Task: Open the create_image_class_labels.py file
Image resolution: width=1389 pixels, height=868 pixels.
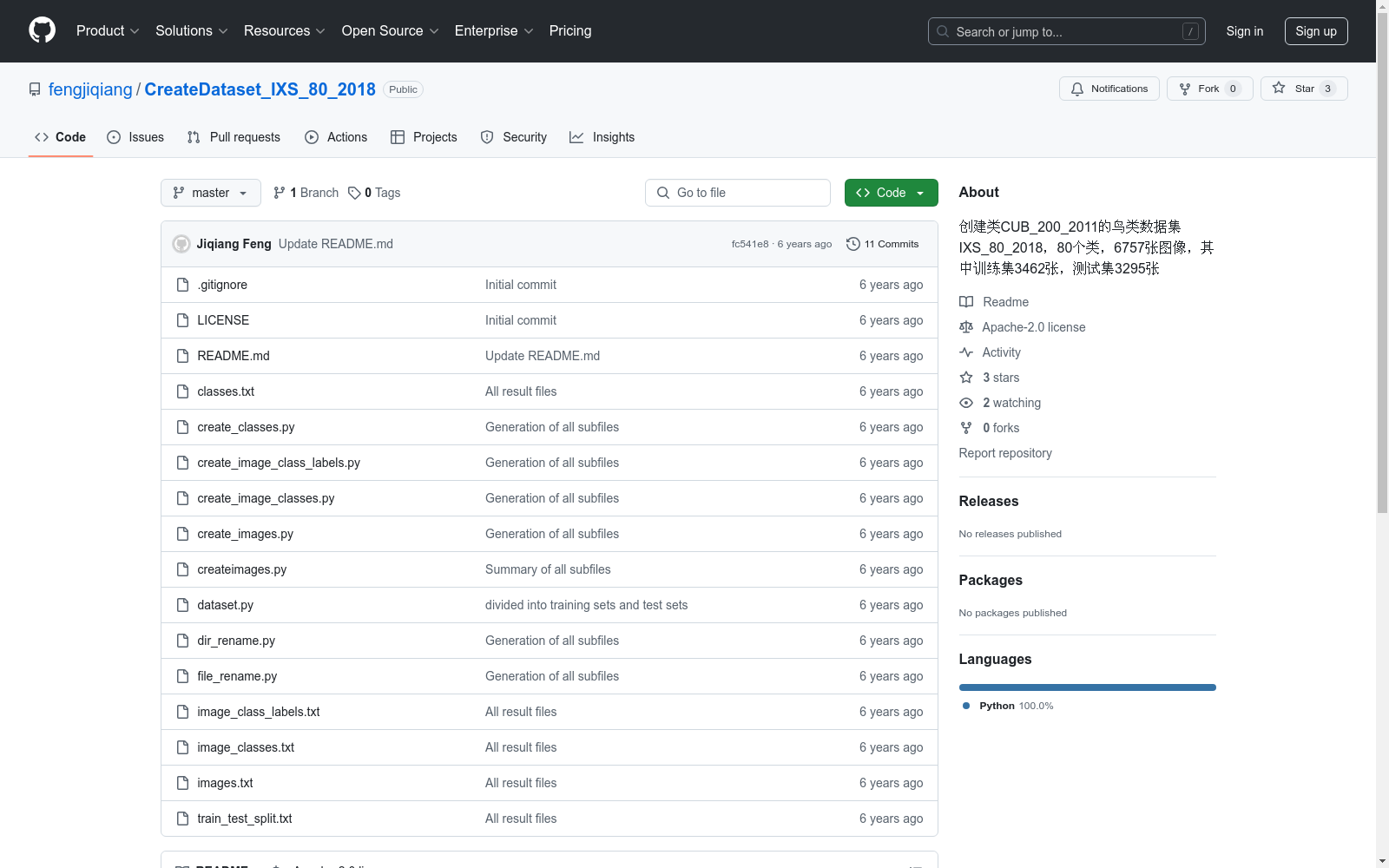Action: pyautogui.click(x=279, y=463)
